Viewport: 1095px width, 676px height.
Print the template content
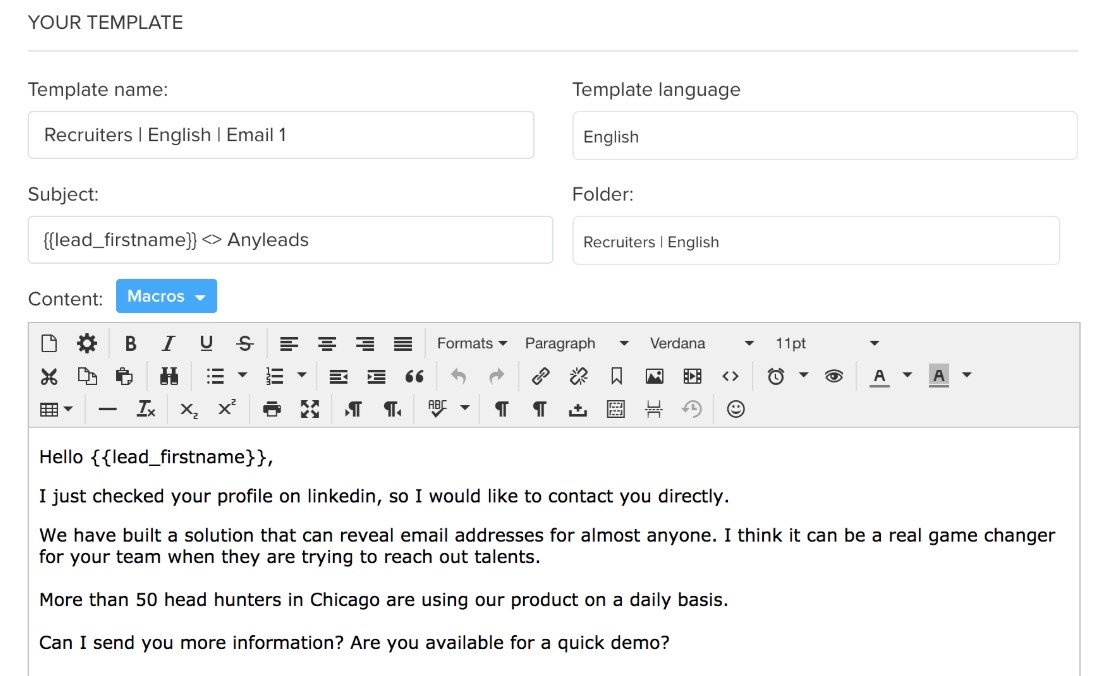271,409
